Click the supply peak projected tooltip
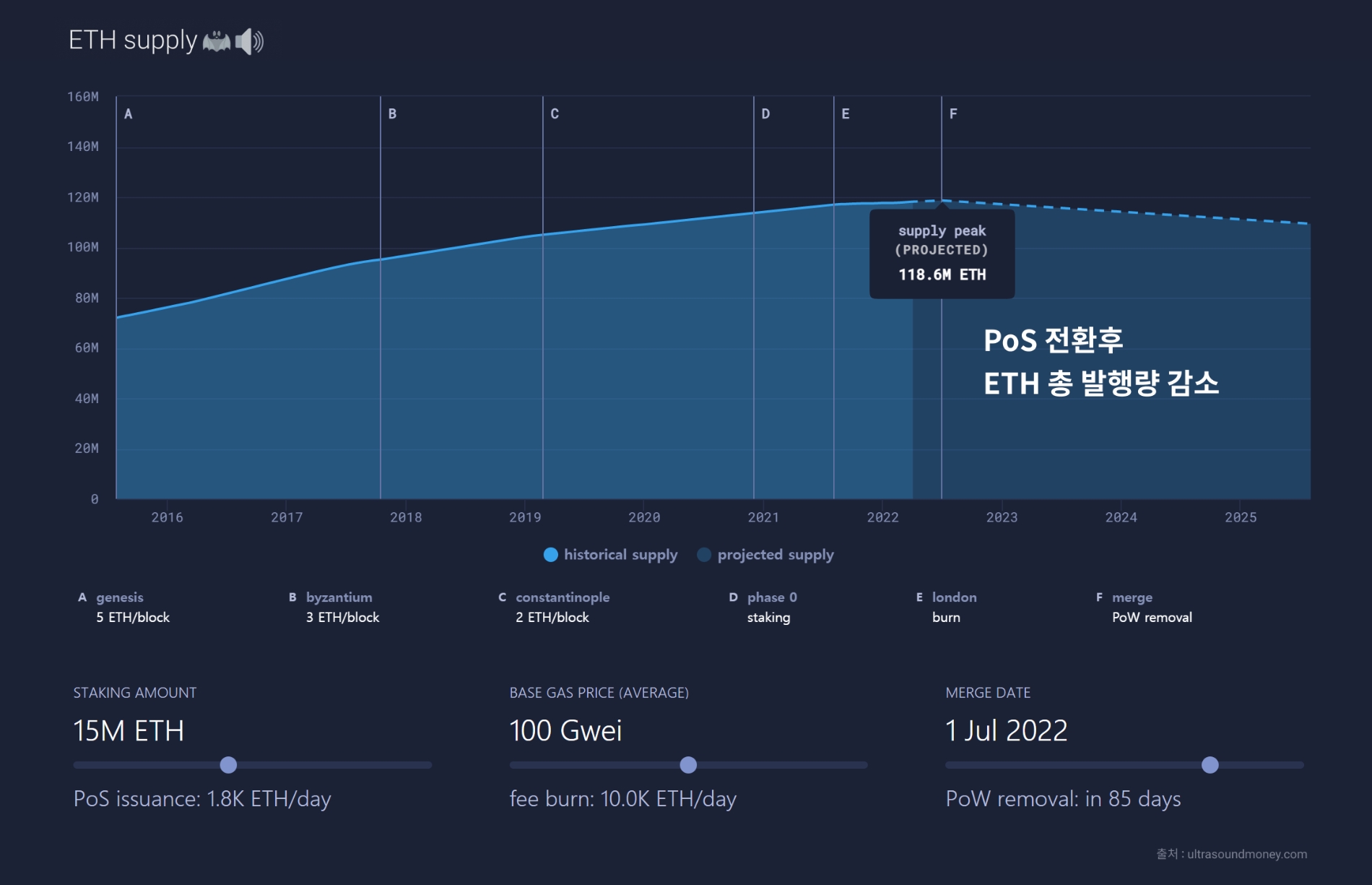This screenshot has width=1372, height=885. (x=942, y=253)
